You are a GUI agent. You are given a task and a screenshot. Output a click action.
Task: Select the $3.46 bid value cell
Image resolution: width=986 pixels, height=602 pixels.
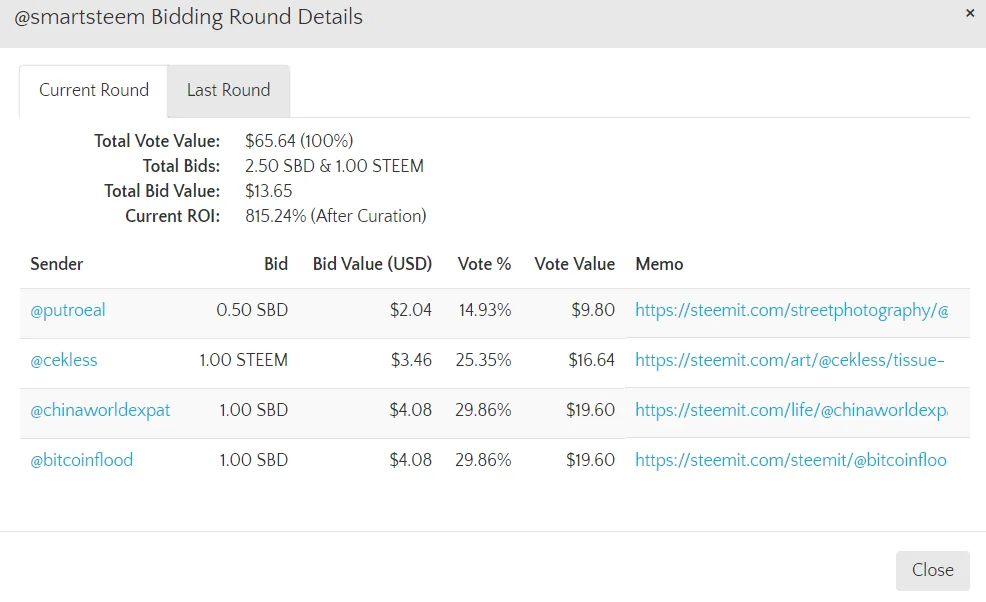(x=411, y=360)
